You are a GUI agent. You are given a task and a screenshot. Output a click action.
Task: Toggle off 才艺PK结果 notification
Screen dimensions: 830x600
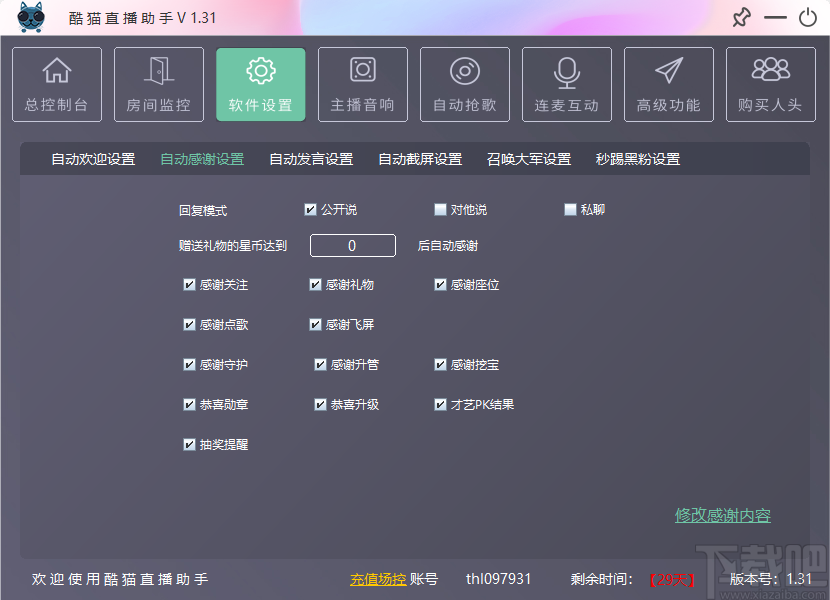tap(440, 404)
